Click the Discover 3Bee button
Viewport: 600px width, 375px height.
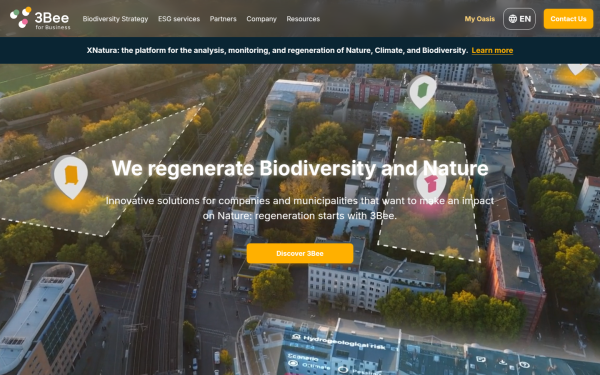[300, 253]
